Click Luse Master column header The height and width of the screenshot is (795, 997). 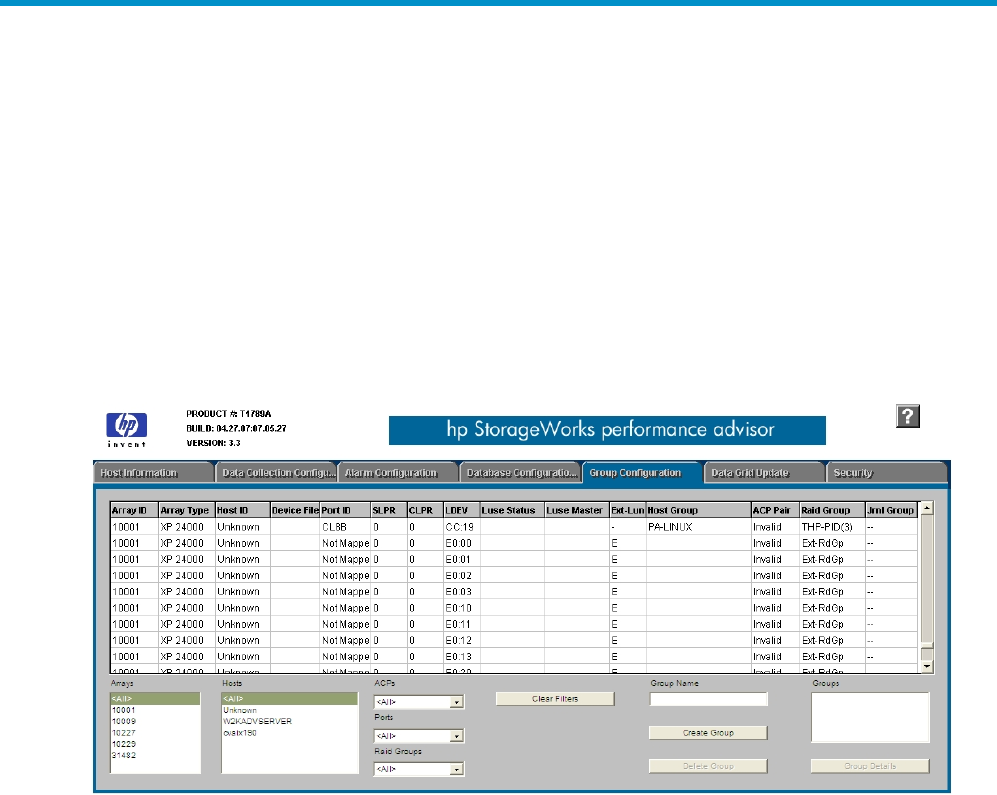(577, 510)
